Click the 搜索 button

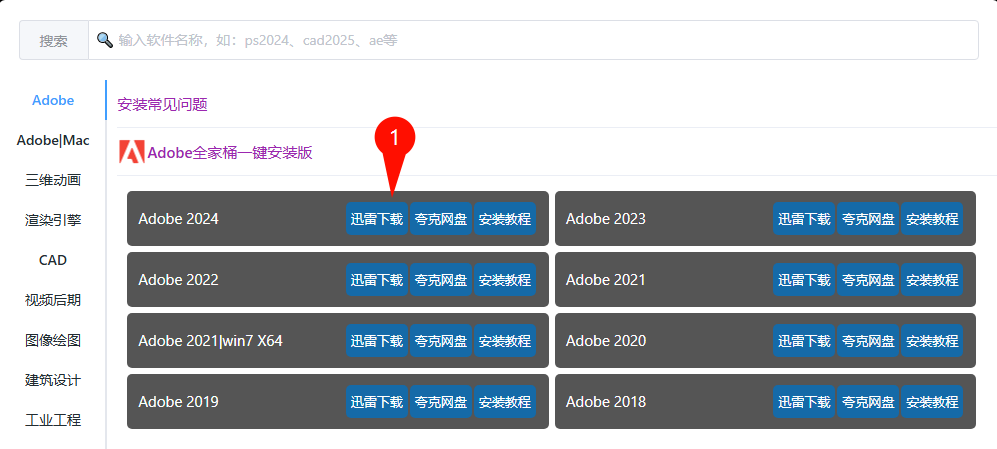pyautogui.click(x=53, y=41)
